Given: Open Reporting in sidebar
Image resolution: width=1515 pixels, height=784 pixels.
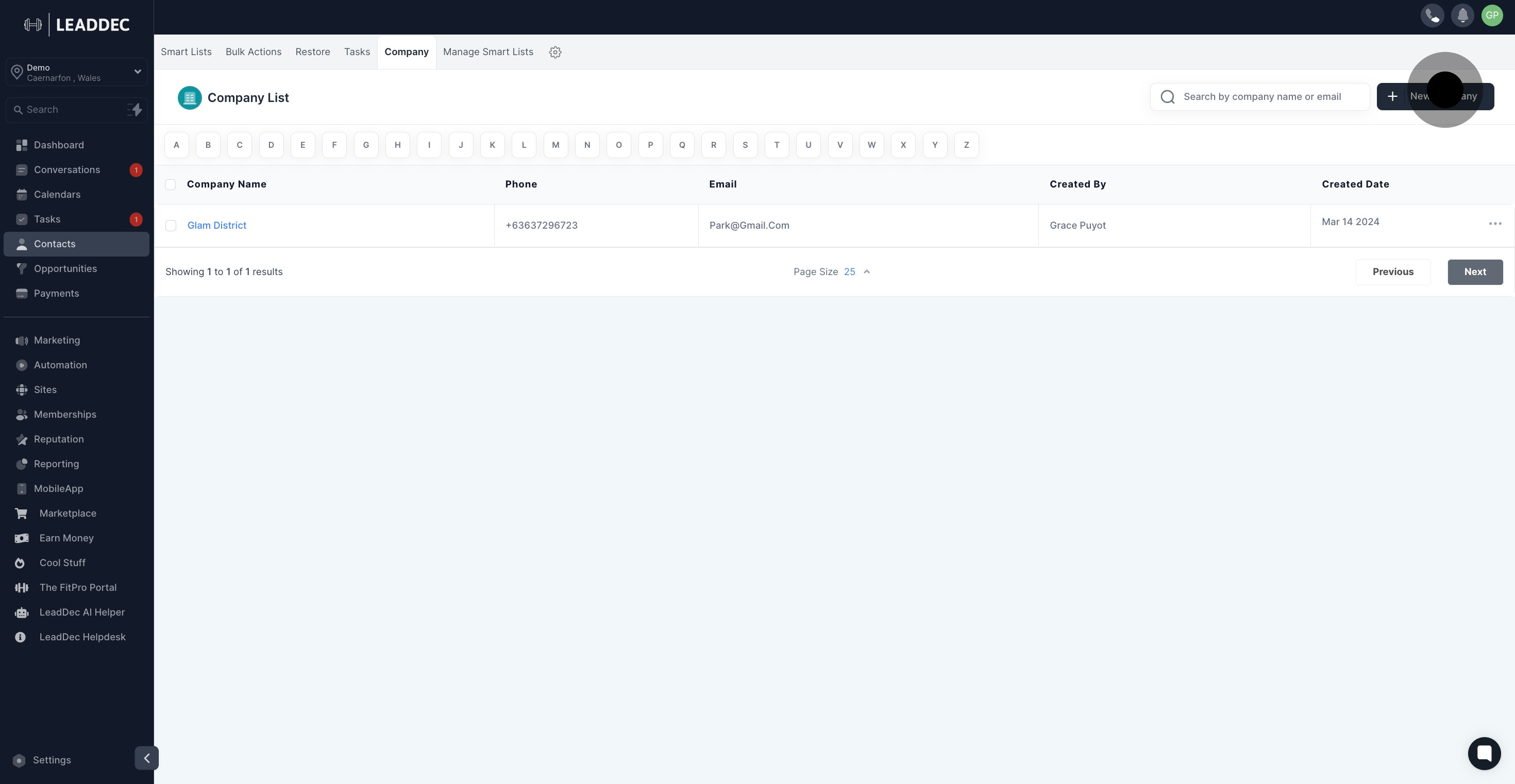Looking at the screenshot, I should (x=76, y=464).
